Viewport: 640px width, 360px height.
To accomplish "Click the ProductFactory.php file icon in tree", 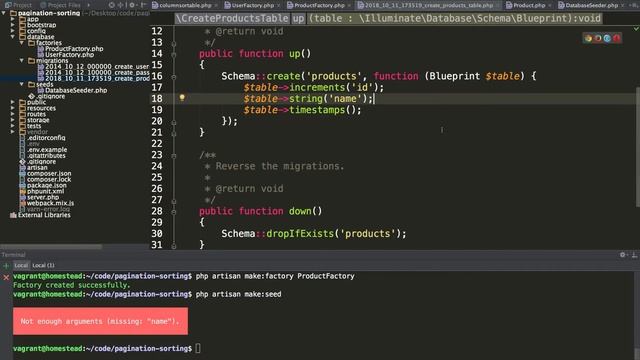I will coord(40,49).
